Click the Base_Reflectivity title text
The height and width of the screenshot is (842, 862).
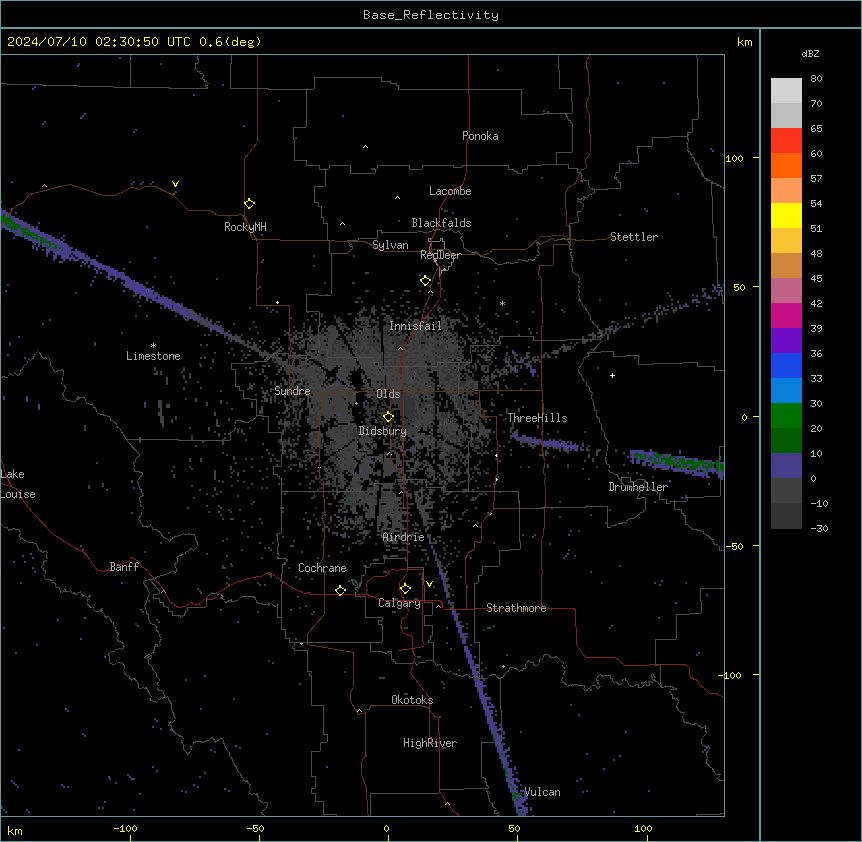click(x=431, y=15)
